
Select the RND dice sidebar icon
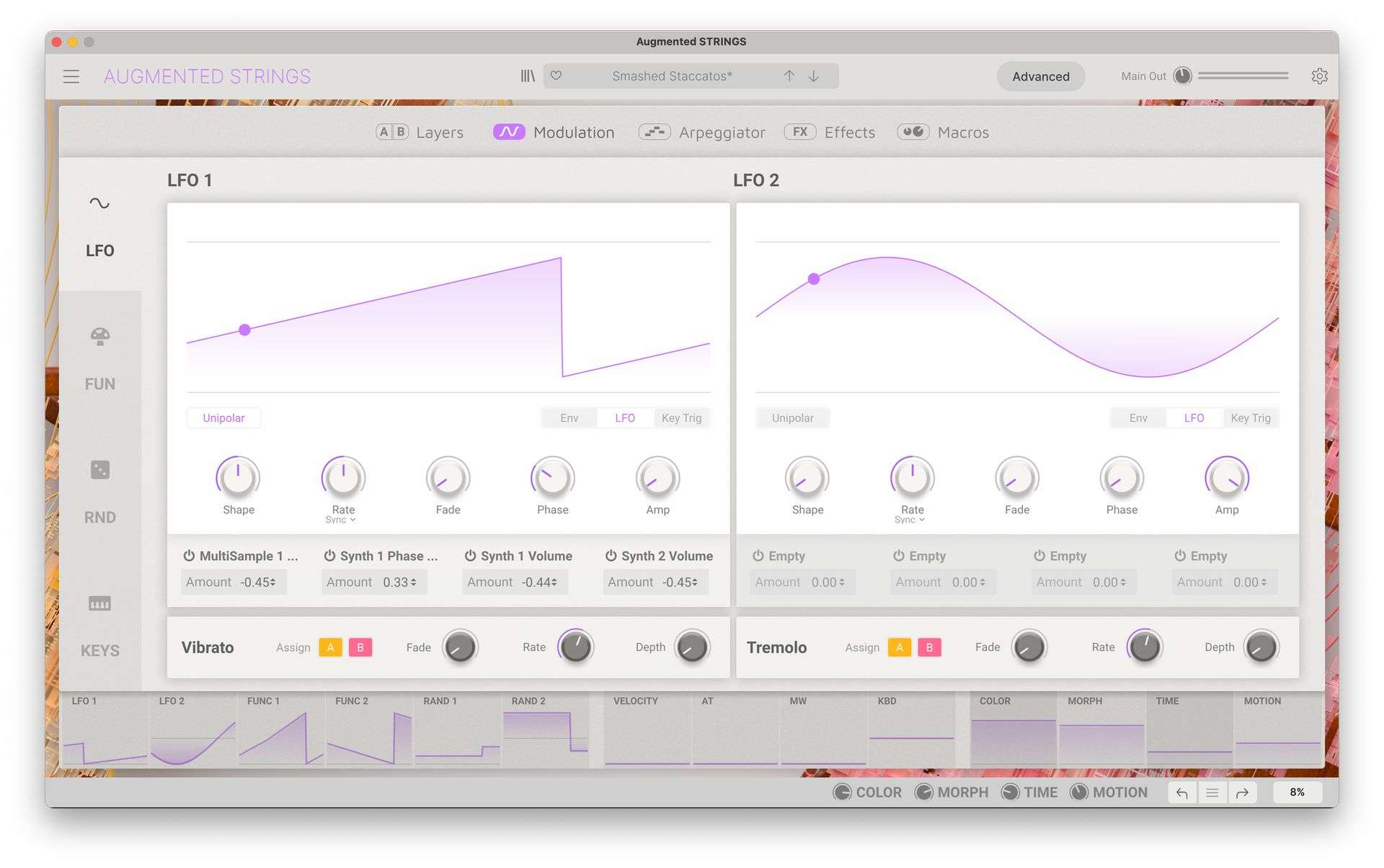tap(99, 470)
